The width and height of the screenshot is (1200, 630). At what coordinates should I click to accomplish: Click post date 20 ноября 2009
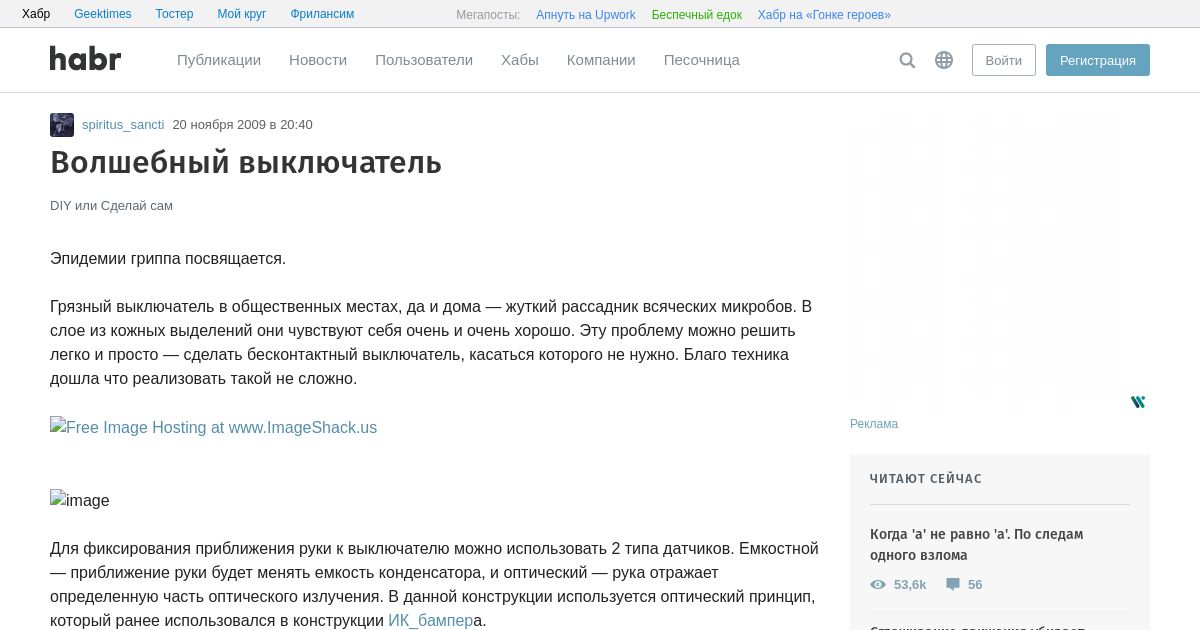click(242, 125)
